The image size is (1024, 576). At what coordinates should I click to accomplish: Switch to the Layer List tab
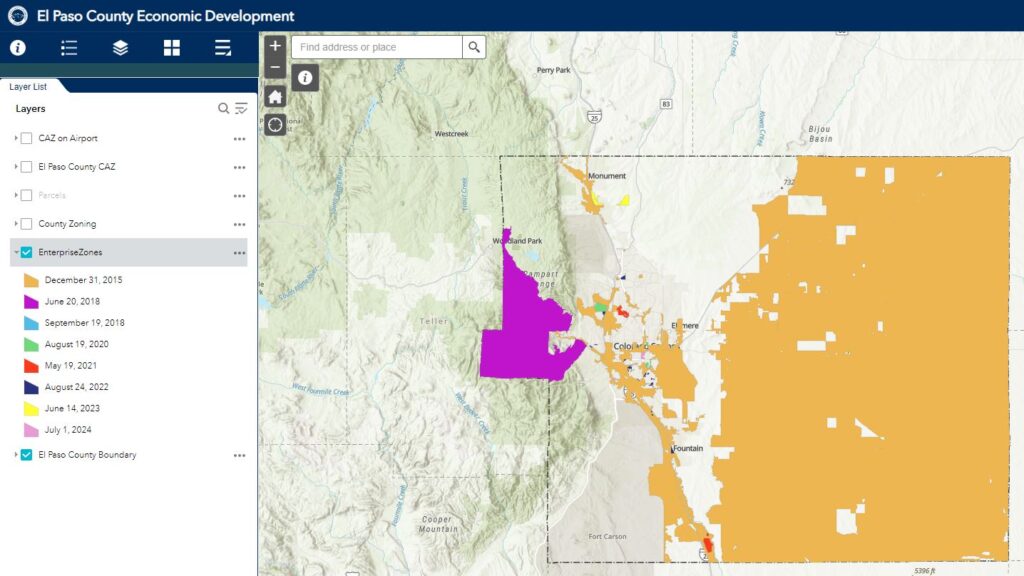coord(28,86)
